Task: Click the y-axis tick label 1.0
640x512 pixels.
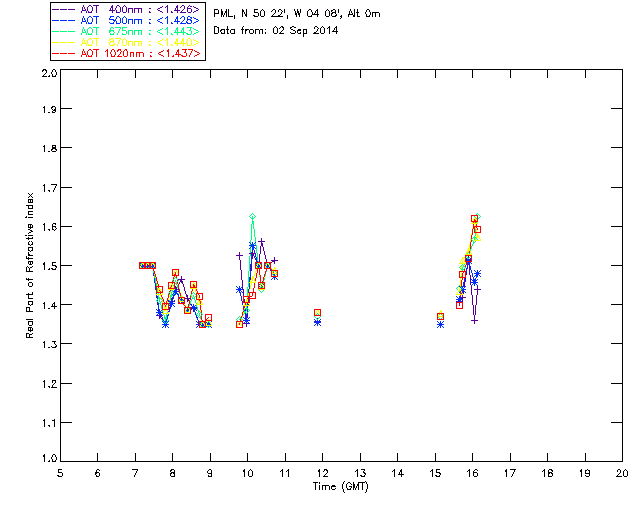Action: [x=49, y=458]
